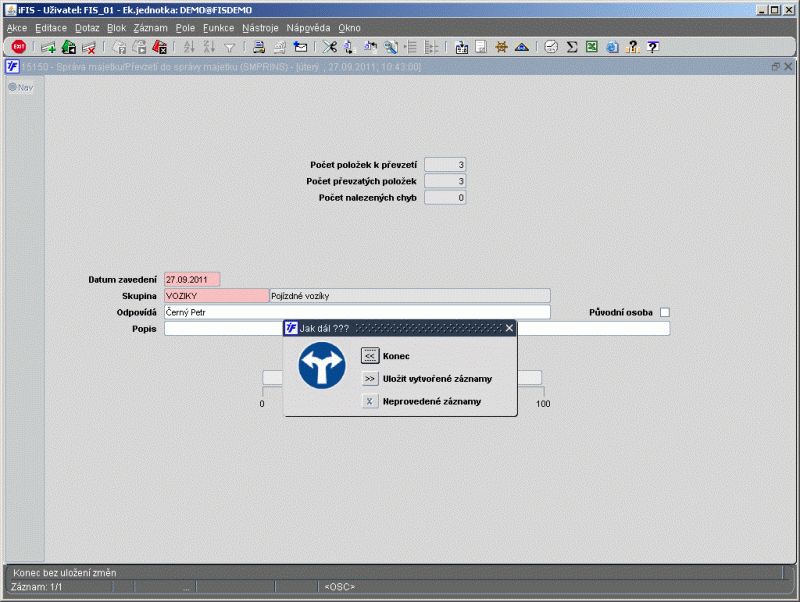Click the 'Záznam: 1/1' status bar text

click(36, 587)
